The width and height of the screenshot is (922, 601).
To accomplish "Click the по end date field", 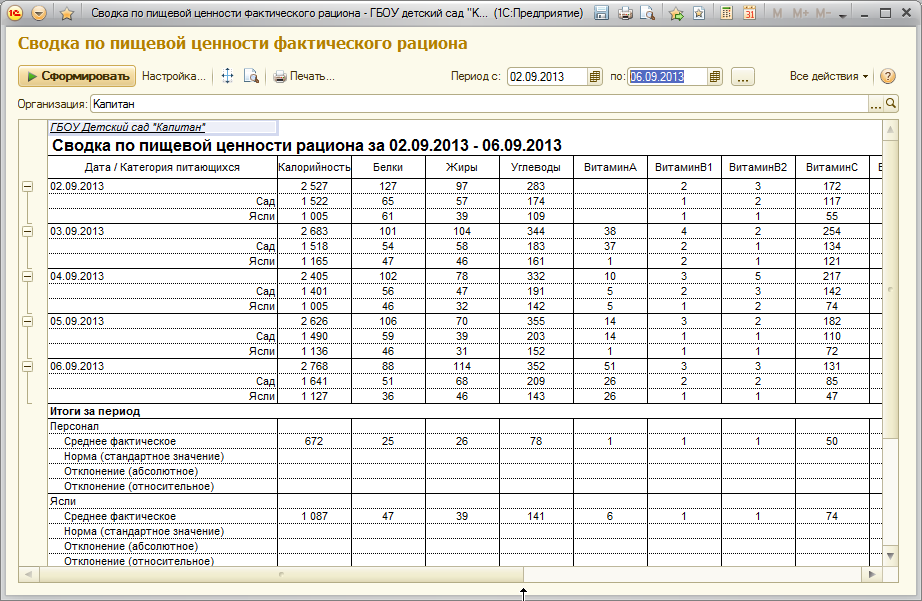I will pyautogui.click(x=667, y=76).
